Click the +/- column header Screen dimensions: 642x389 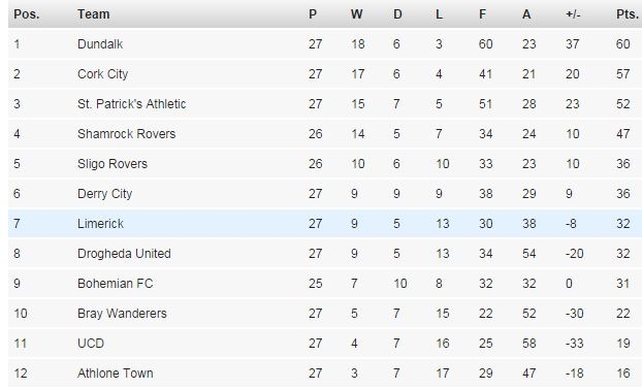point(573,14)
